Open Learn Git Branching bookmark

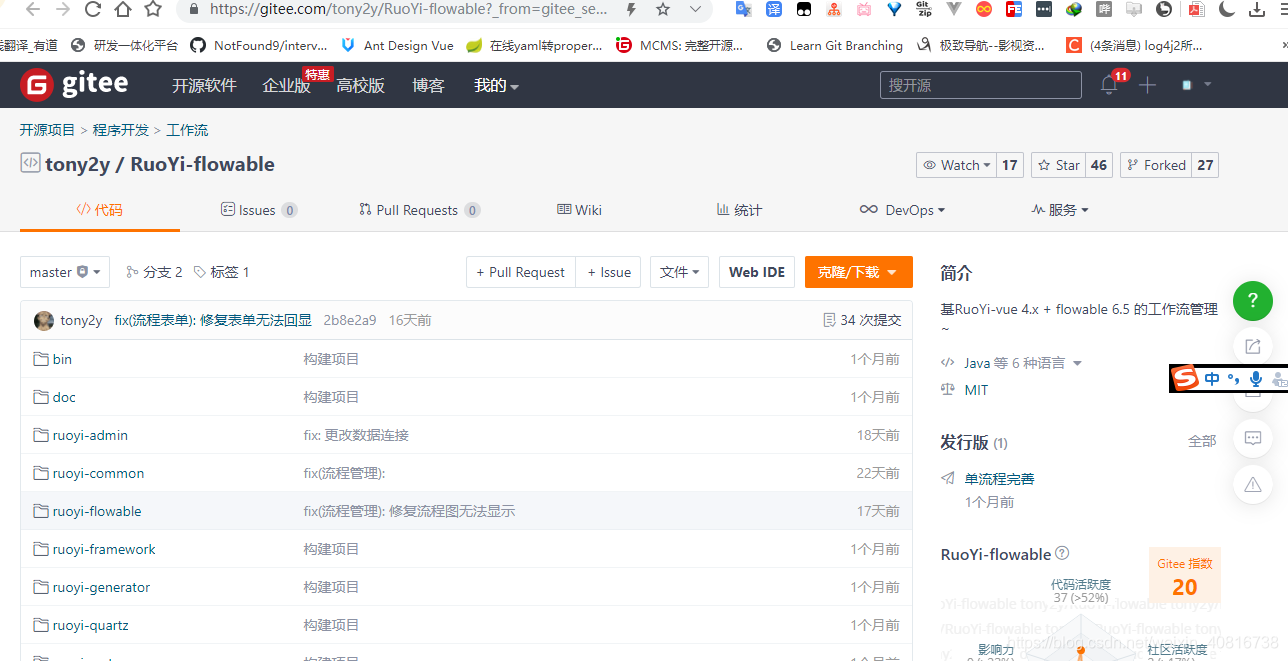(834, 45)
